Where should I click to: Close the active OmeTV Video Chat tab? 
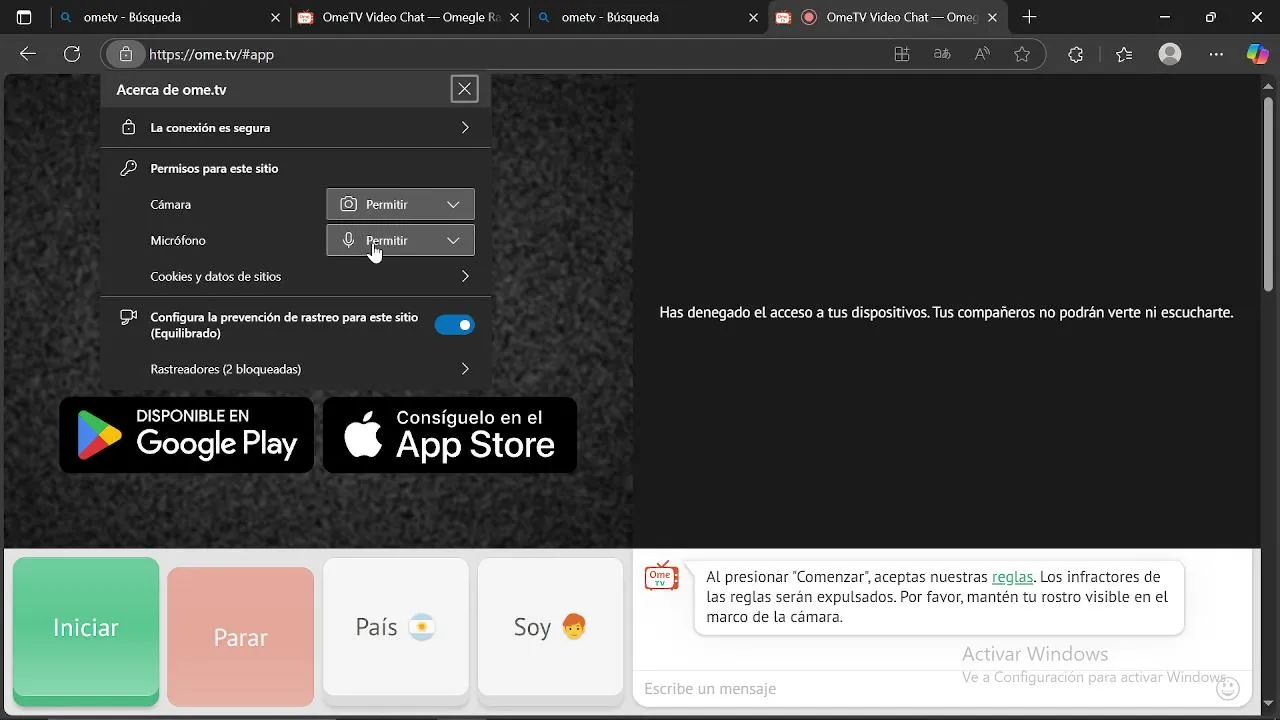click(x=993, y=17)
